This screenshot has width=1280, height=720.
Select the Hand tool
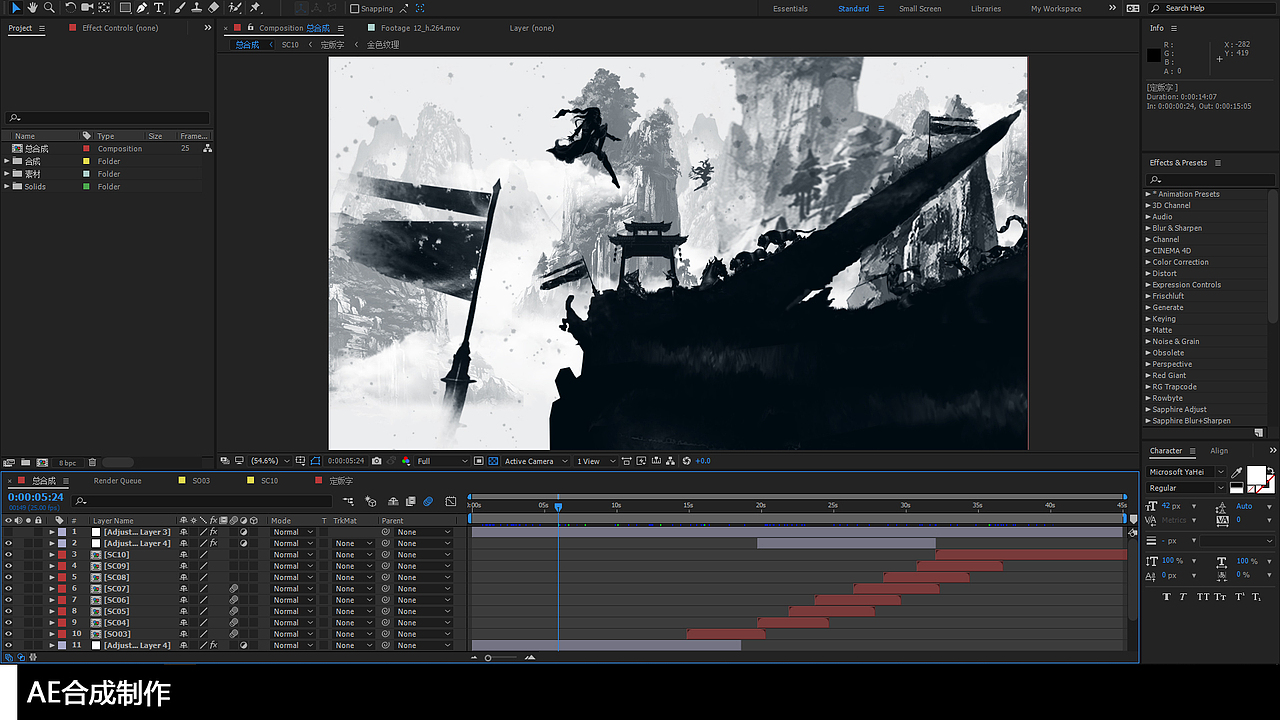pyautogui.click(x=32, y=8)
